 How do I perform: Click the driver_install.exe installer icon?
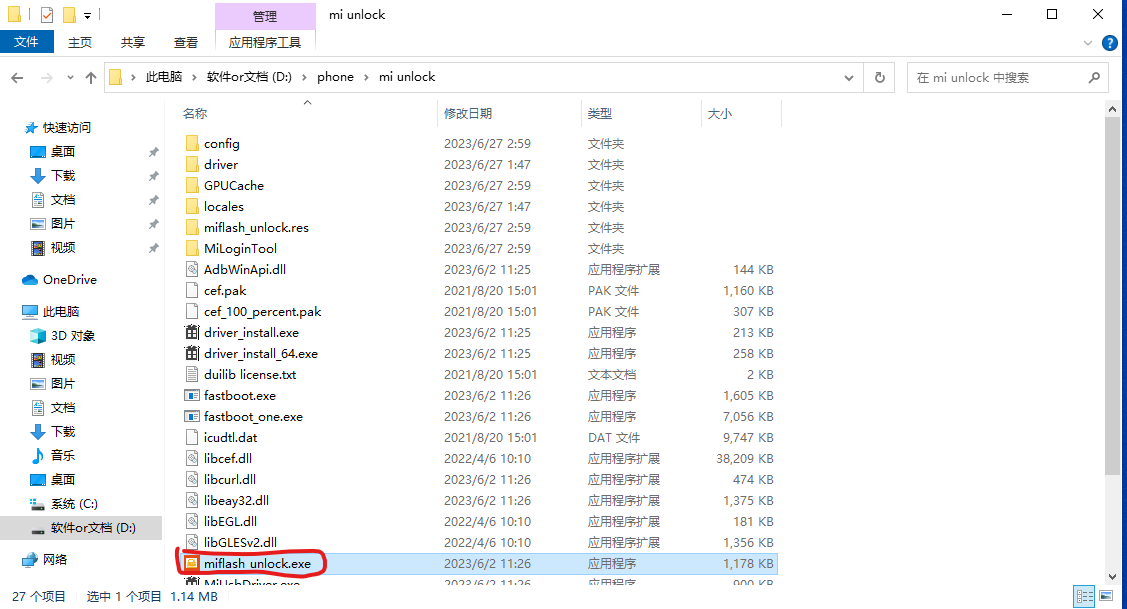192,332
